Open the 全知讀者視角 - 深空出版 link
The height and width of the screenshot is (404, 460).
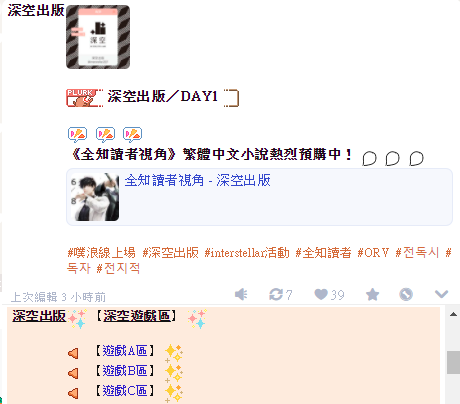[x=197, y=180]
